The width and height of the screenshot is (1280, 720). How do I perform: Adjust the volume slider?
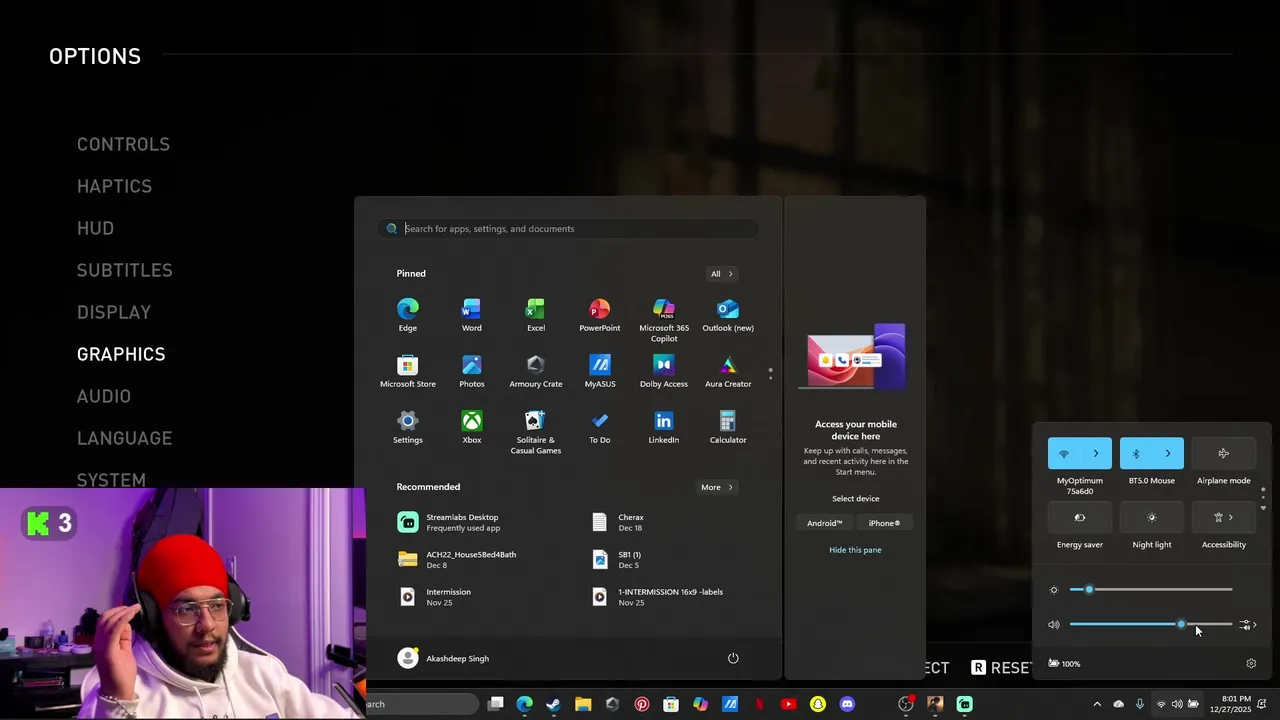pyautogui.click(x=1150, y=625)
